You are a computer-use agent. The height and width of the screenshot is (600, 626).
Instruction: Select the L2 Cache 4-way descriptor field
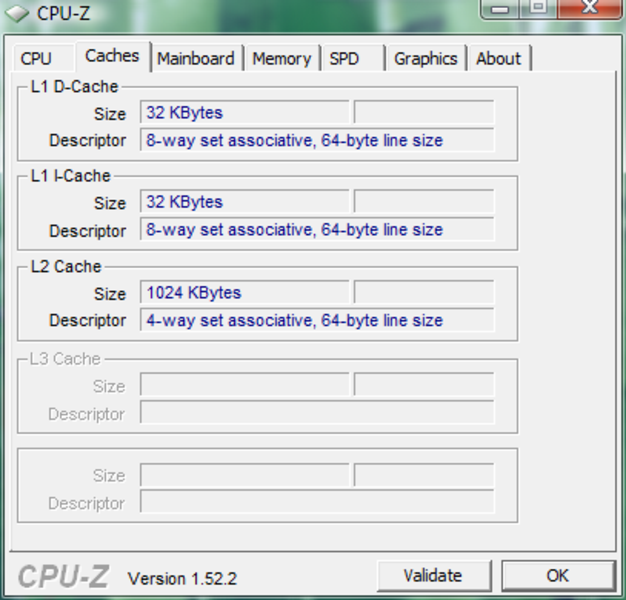point(318,321)
